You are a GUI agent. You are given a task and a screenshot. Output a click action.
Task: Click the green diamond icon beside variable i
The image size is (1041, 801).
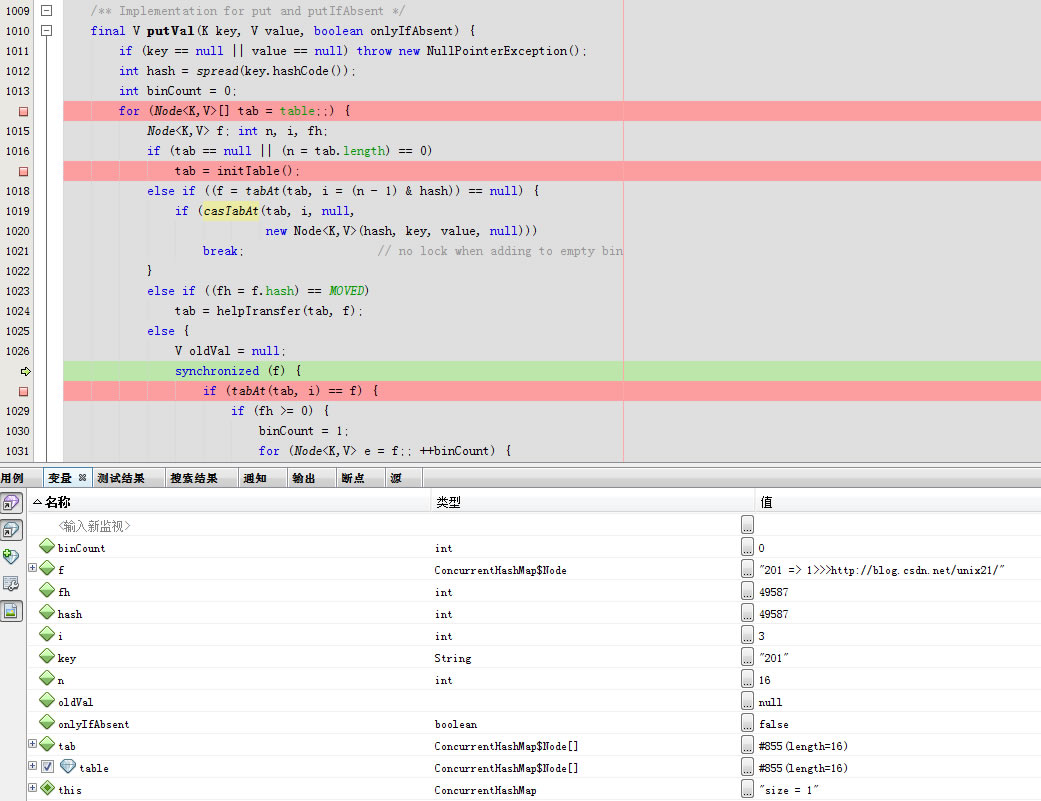[x=47, y=634]
